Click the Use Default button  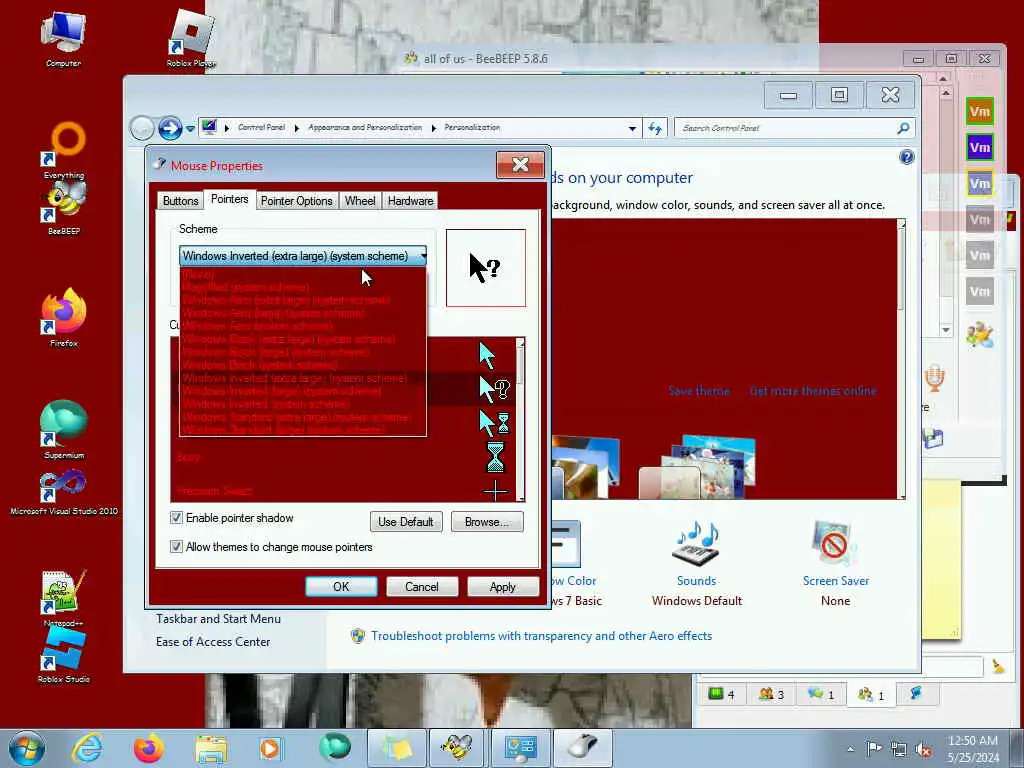click(406, 522)
